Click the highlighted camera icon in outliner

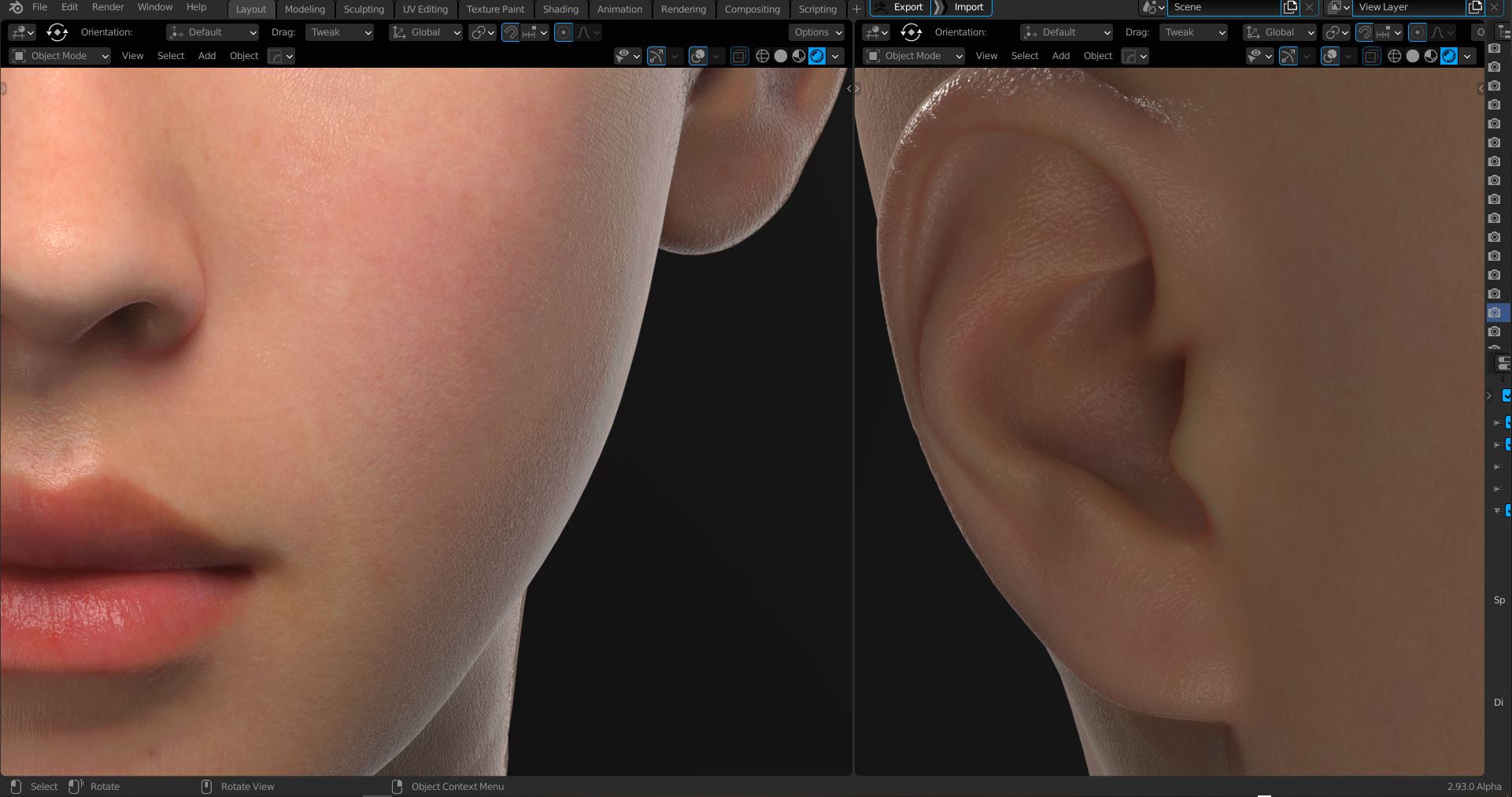pyautogui.click(x=1495, y=313)
